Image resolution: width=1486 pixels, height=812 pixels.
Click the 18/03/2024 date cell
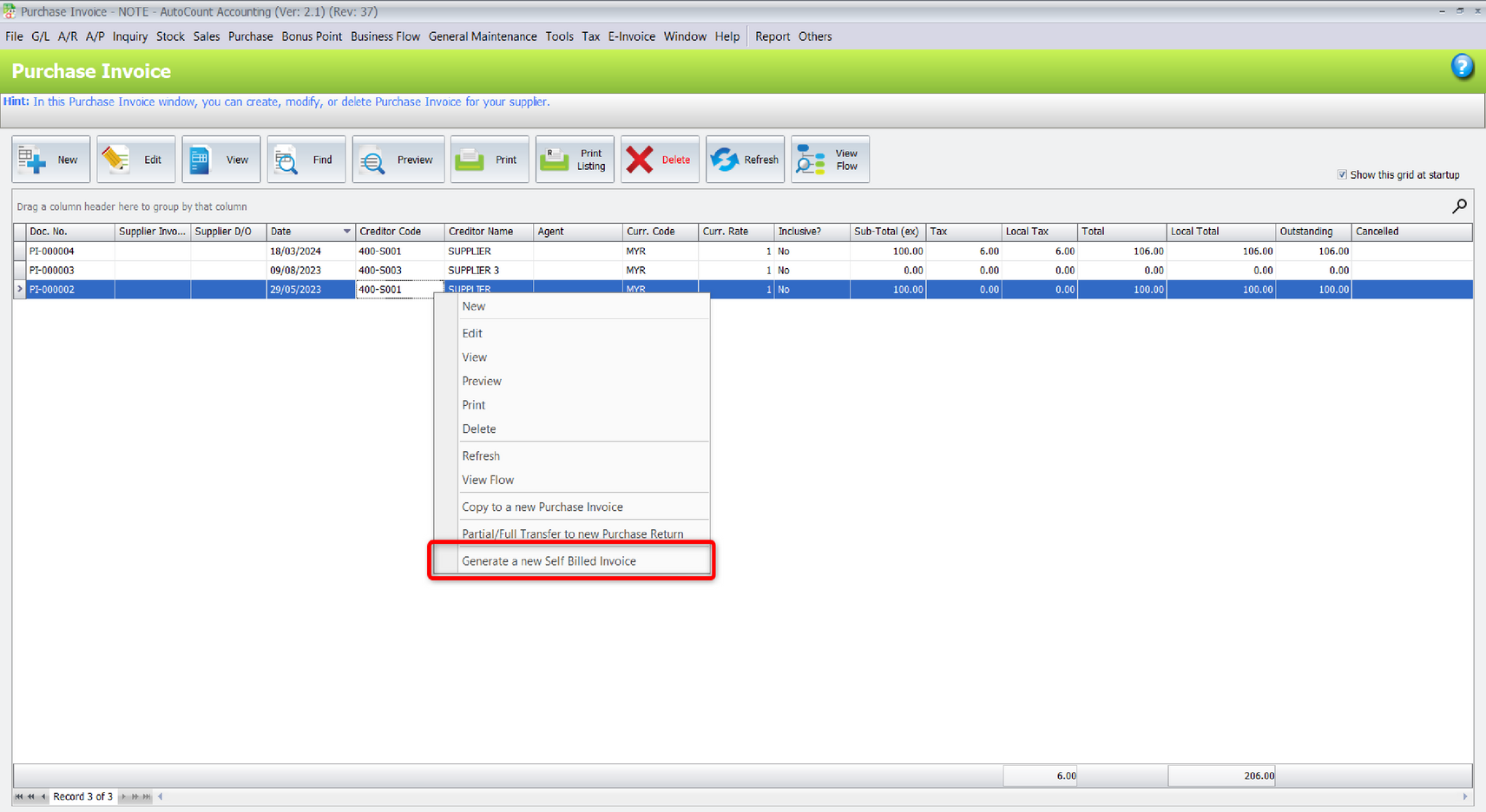[311, 251]
